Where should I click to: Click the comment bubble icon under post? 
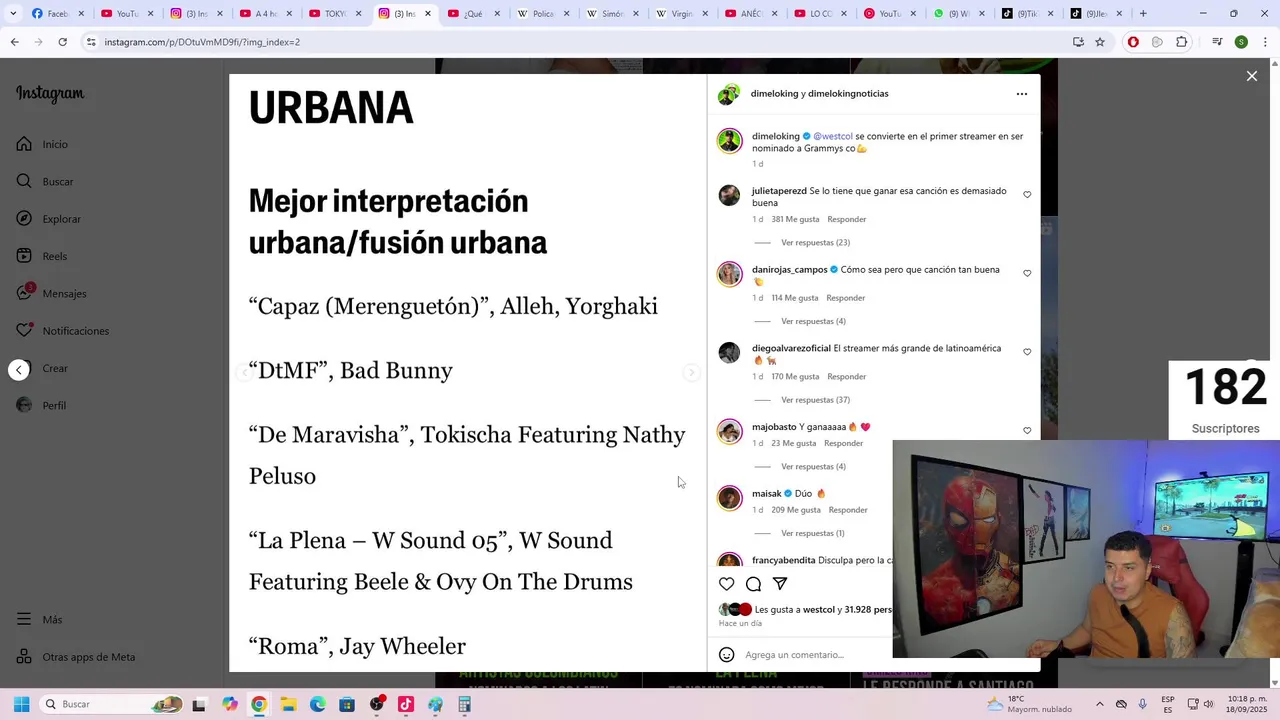[x=754, y=584]
